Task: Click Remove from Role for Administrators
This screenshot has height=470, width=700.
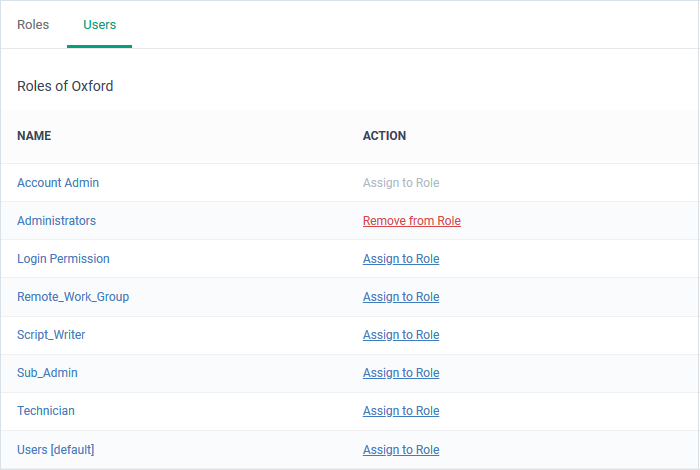Action: click(412, 220)
